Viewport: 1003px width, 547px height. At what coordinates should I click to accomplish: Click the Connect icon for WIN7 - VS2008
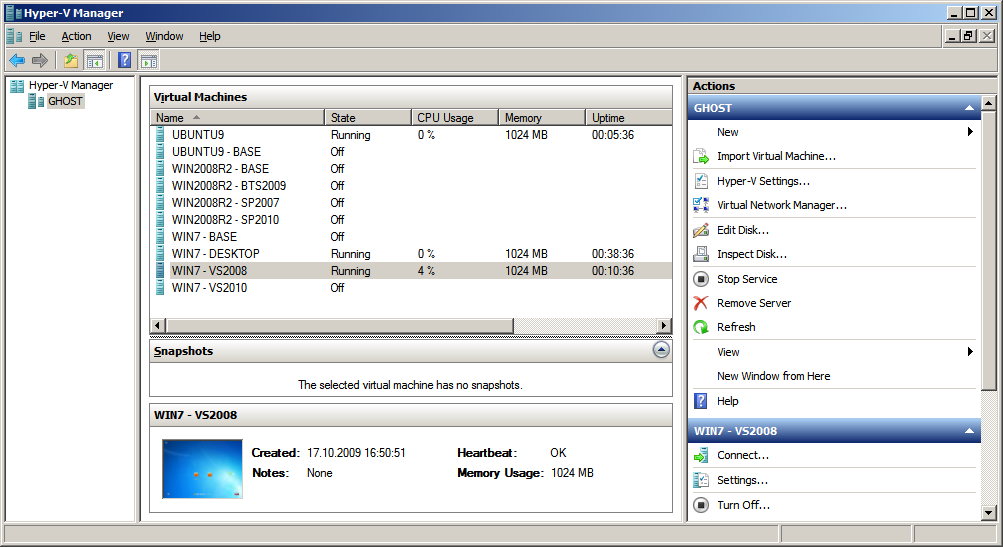click(x=701, y=455)
